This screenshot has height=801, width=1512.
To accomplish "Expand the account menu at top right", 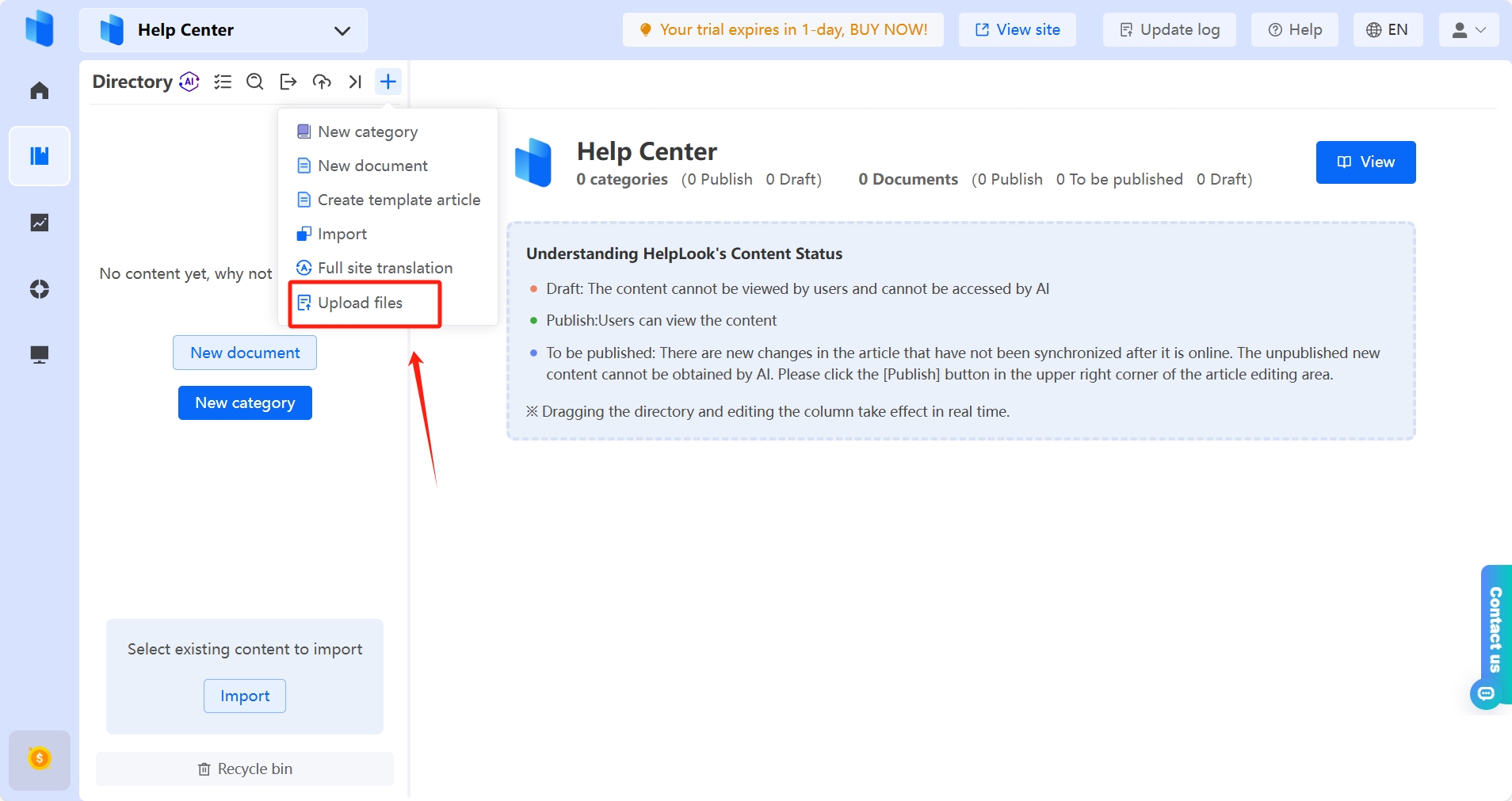I will tap(1468, 29).
